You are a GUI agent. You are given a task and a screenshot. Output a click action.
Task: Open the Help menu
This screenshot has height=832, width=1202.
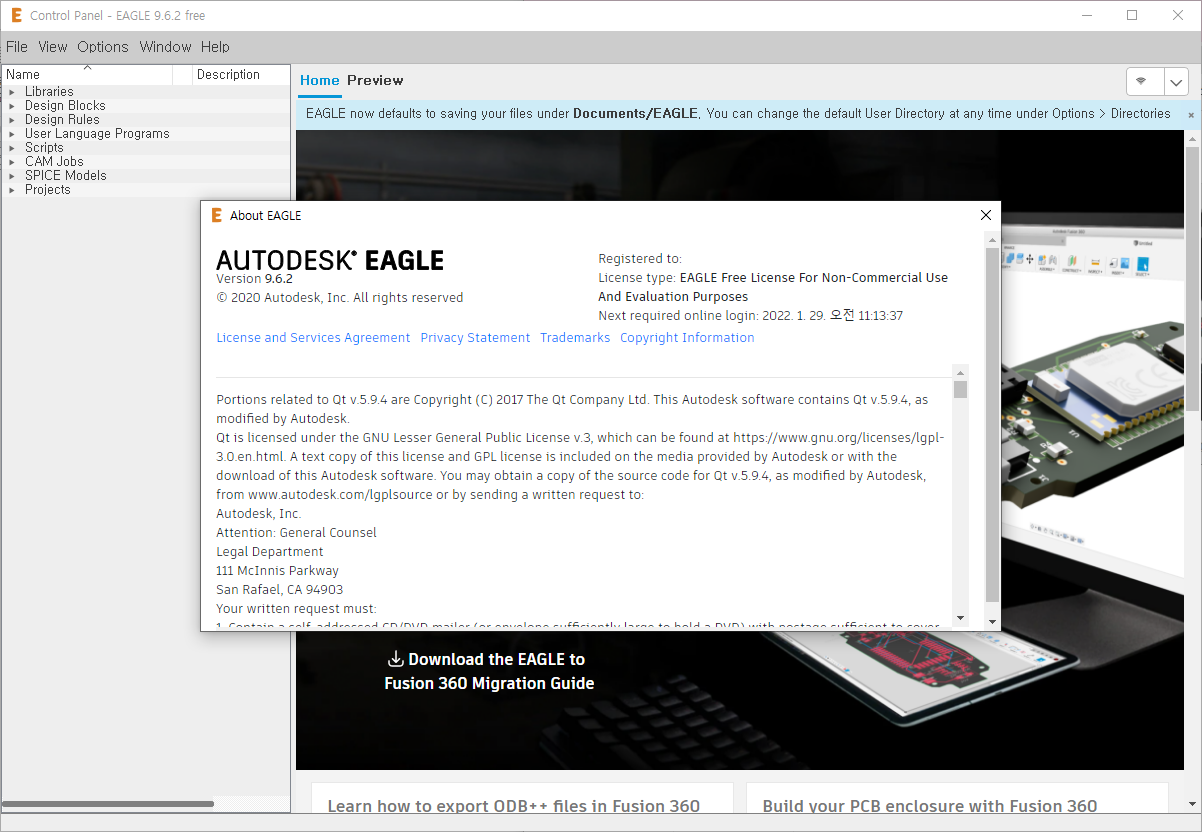[215, 47]
